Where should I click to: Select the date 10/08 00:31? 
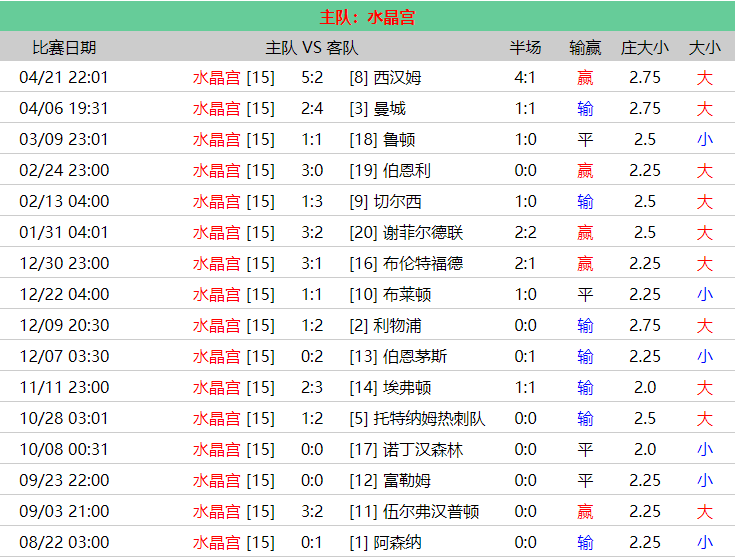(64, 449)
